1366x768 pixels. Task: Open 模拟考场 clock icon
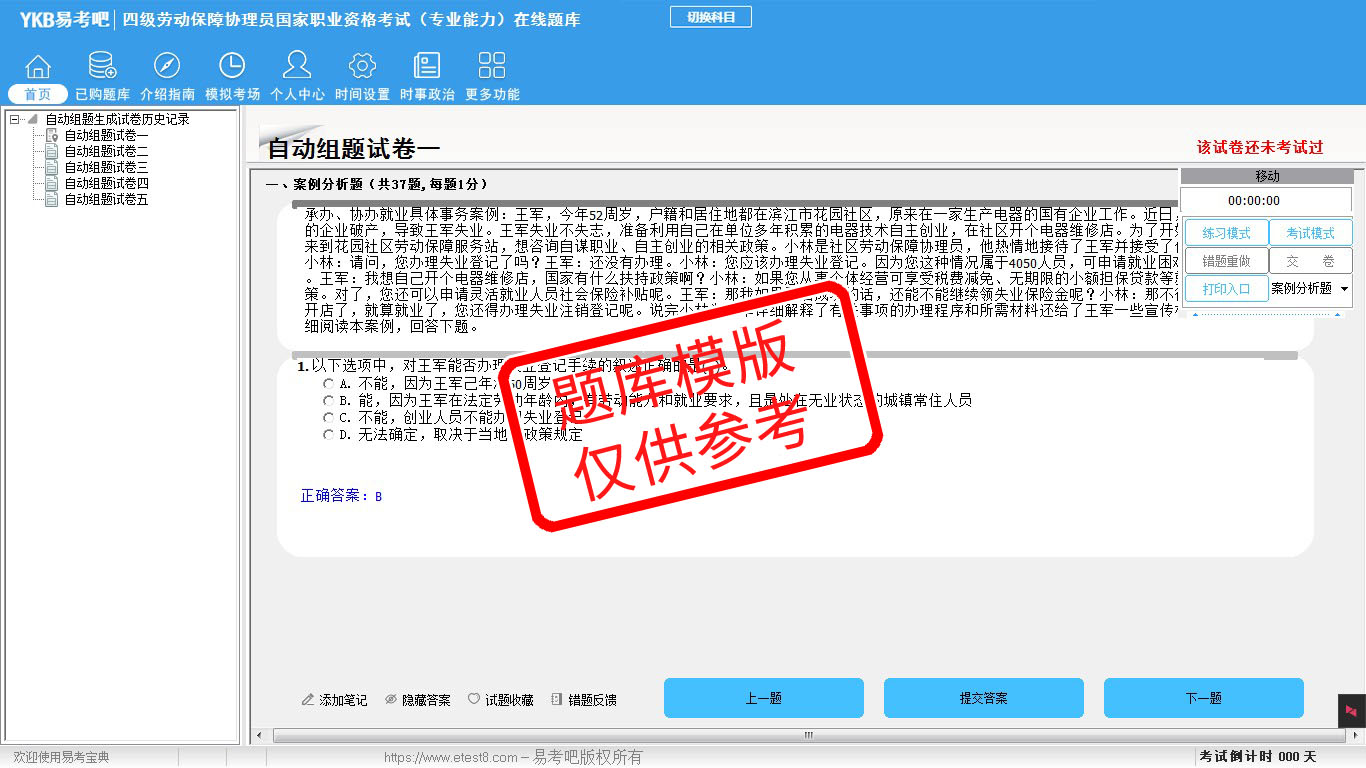tap(232, 67)
